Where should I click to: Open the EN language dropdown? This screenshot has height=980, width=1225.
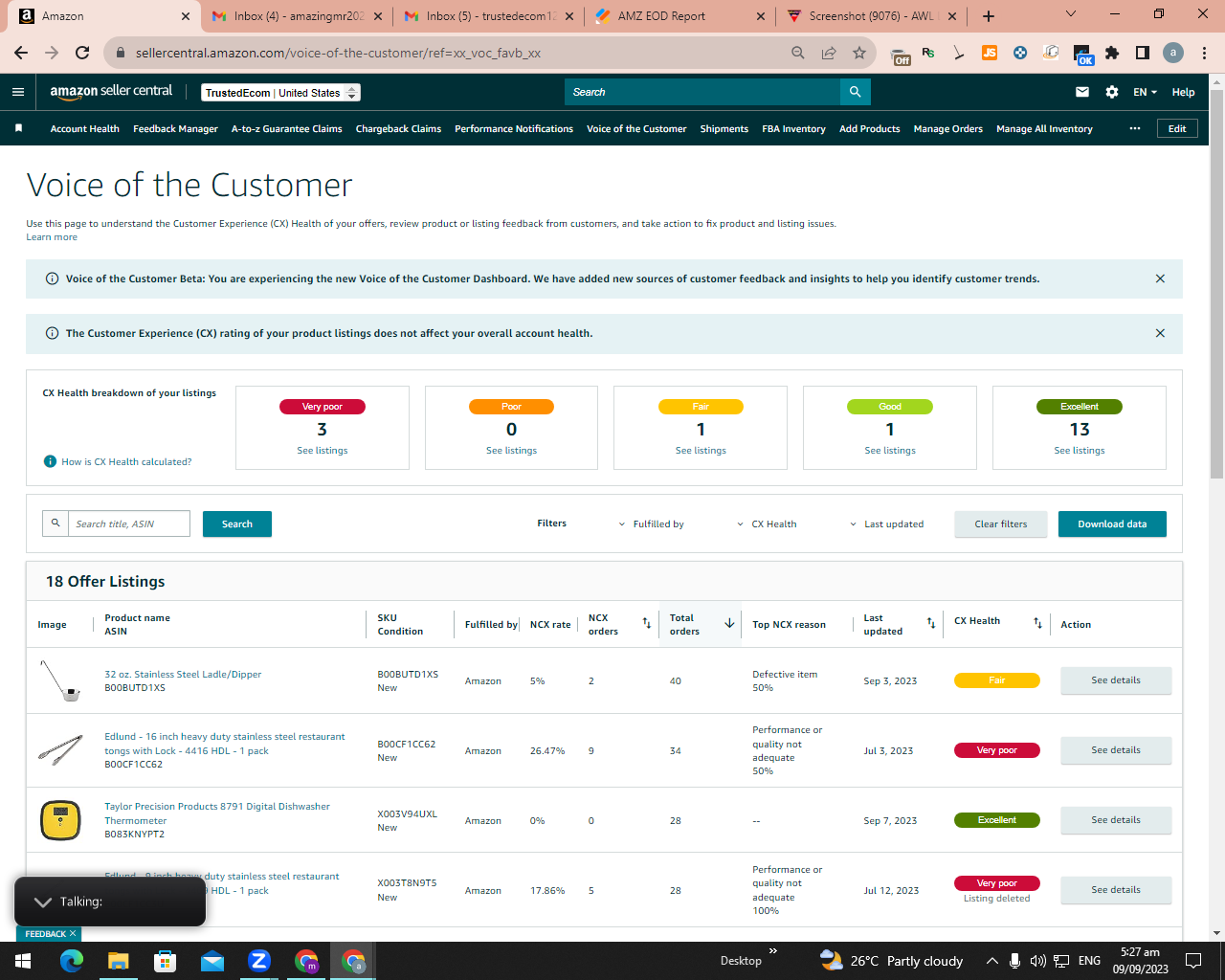(x=1145, y=92)
